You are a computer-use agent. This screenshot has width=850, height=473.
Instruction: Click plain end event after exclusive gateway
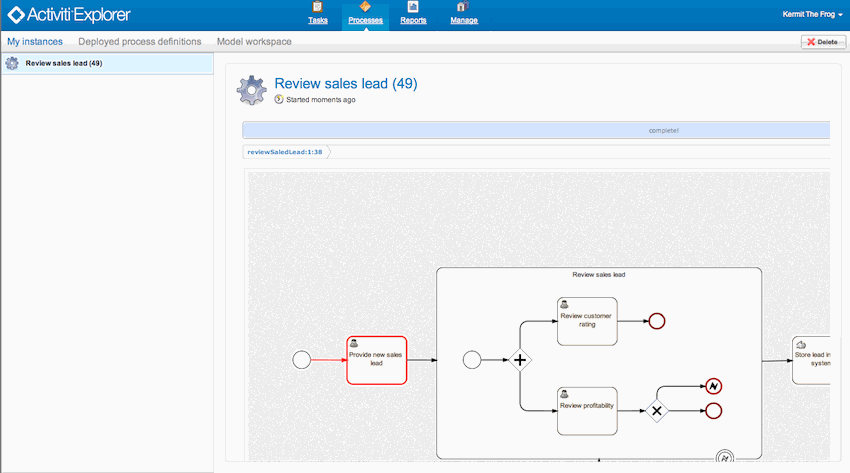(713, 411)
